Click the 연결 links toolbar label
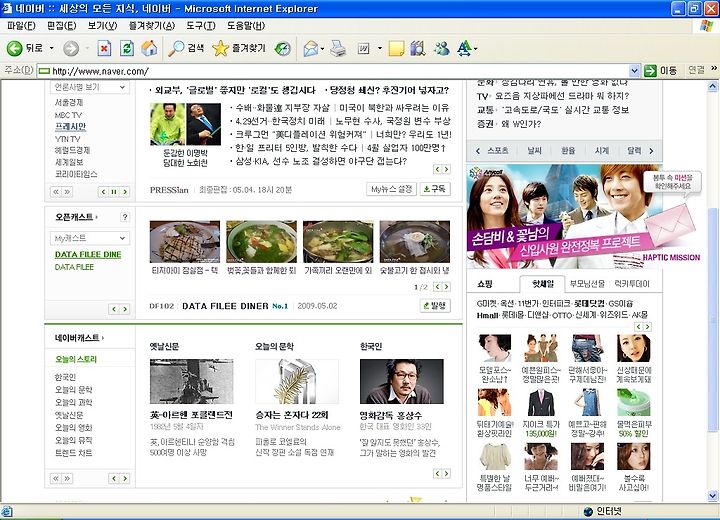 coord(696,70)
